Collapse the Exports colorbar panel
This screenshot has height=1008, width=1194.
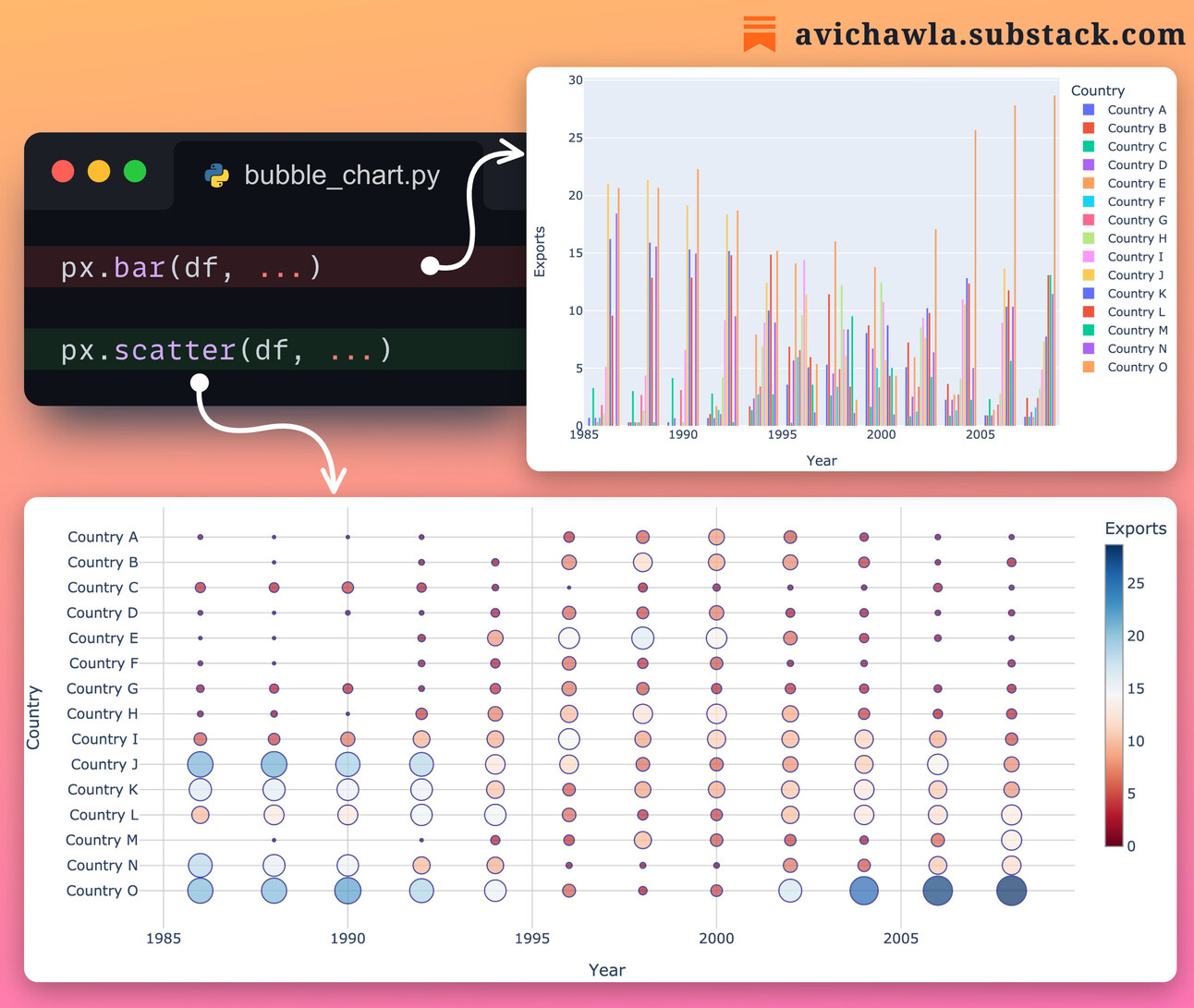(x=1135, y=528)
